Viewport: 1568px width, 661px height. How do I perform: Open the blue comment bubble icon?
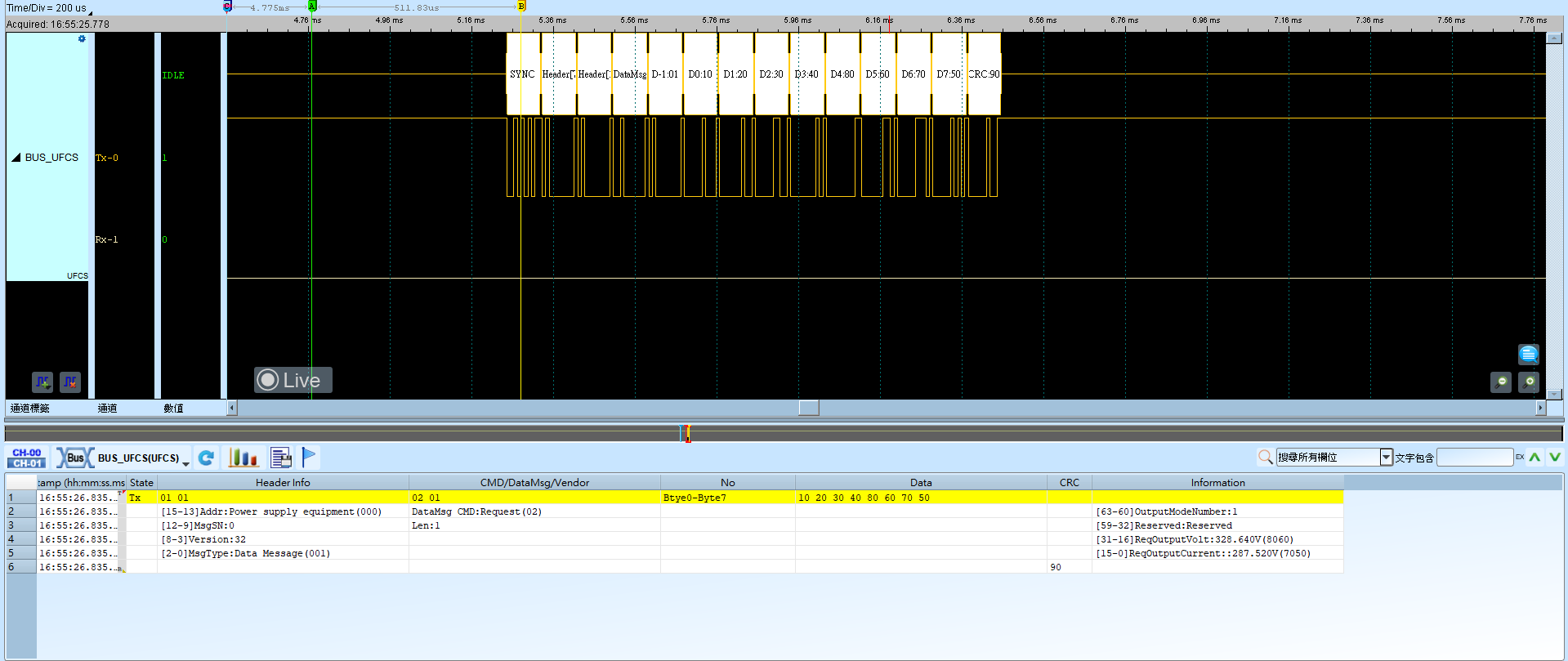click(x=1528, y=354)
